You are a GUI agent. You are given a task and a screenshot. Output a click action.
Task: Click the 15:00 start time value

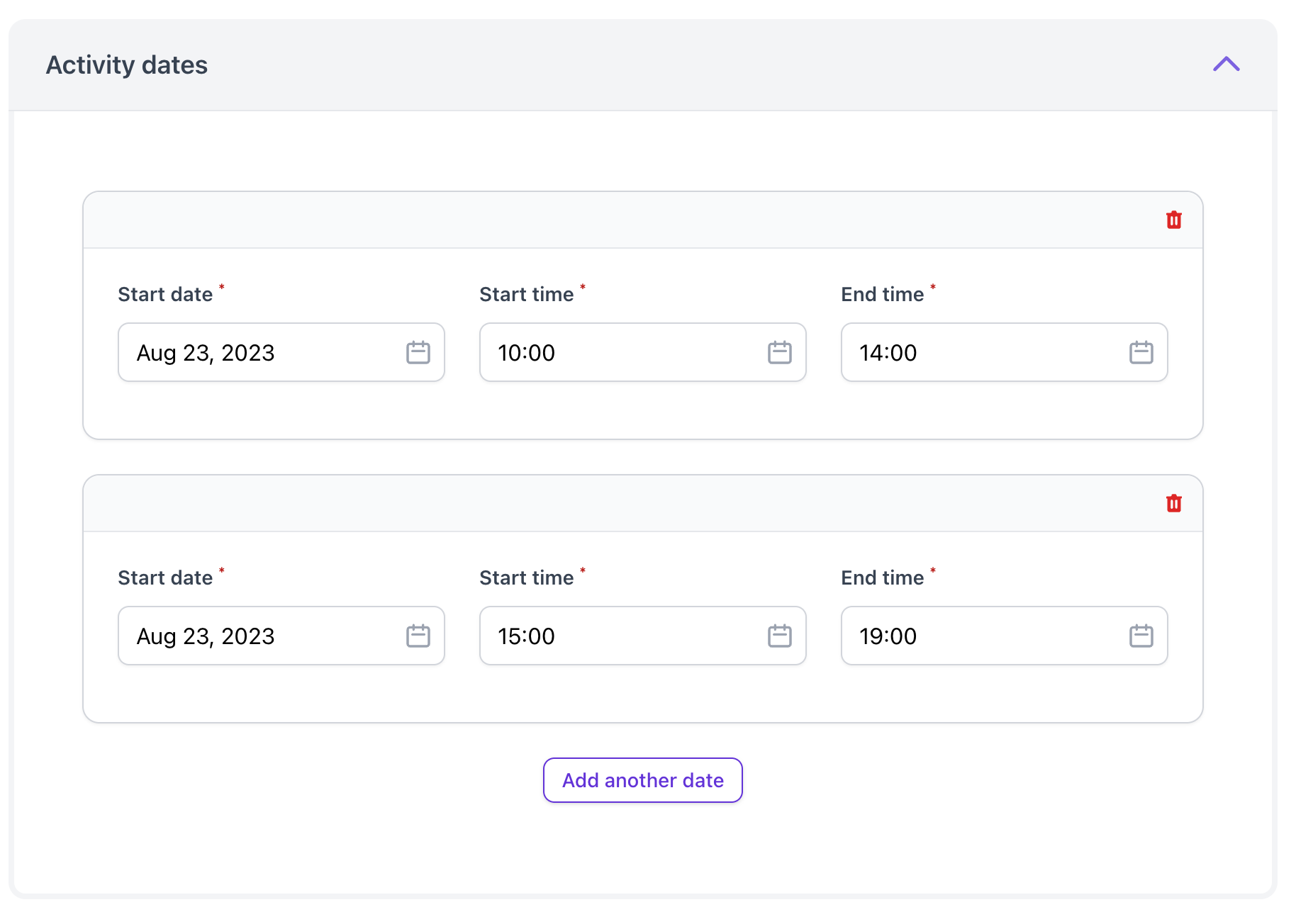pos(526,636)
